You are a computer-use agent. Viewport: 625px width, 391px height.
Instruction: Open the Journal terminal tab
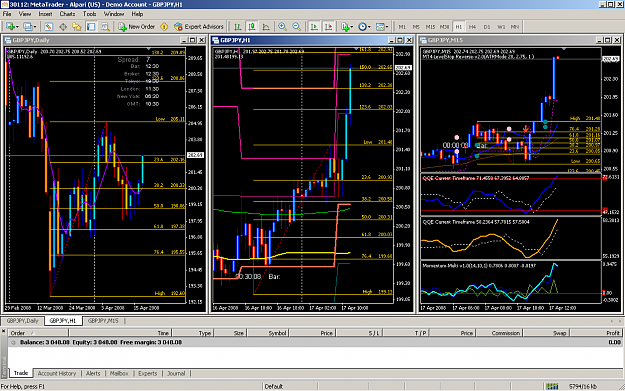coord(176,373)
